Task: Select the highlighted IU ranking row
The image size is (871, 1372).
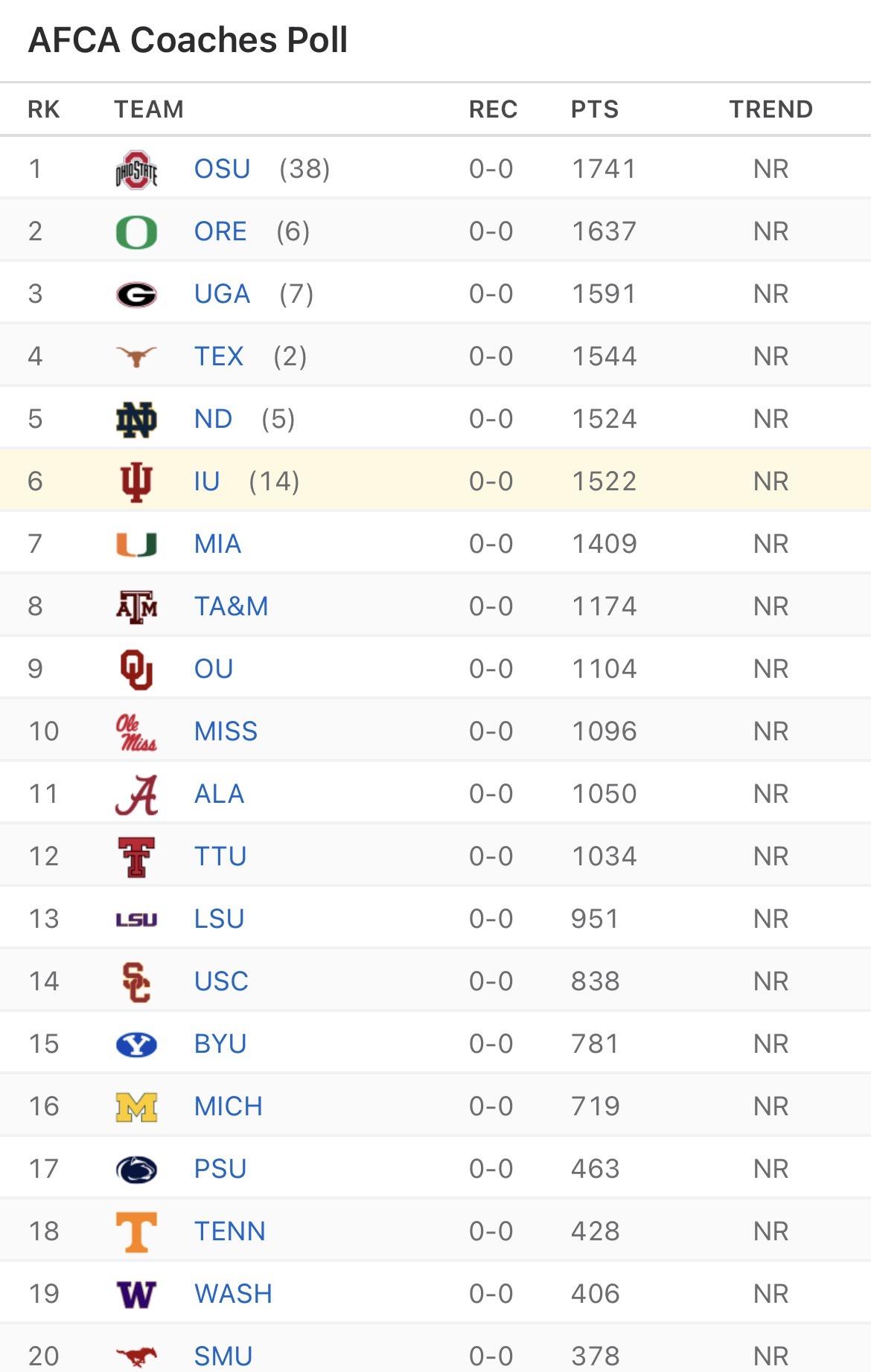Action: tap(435, 480)
